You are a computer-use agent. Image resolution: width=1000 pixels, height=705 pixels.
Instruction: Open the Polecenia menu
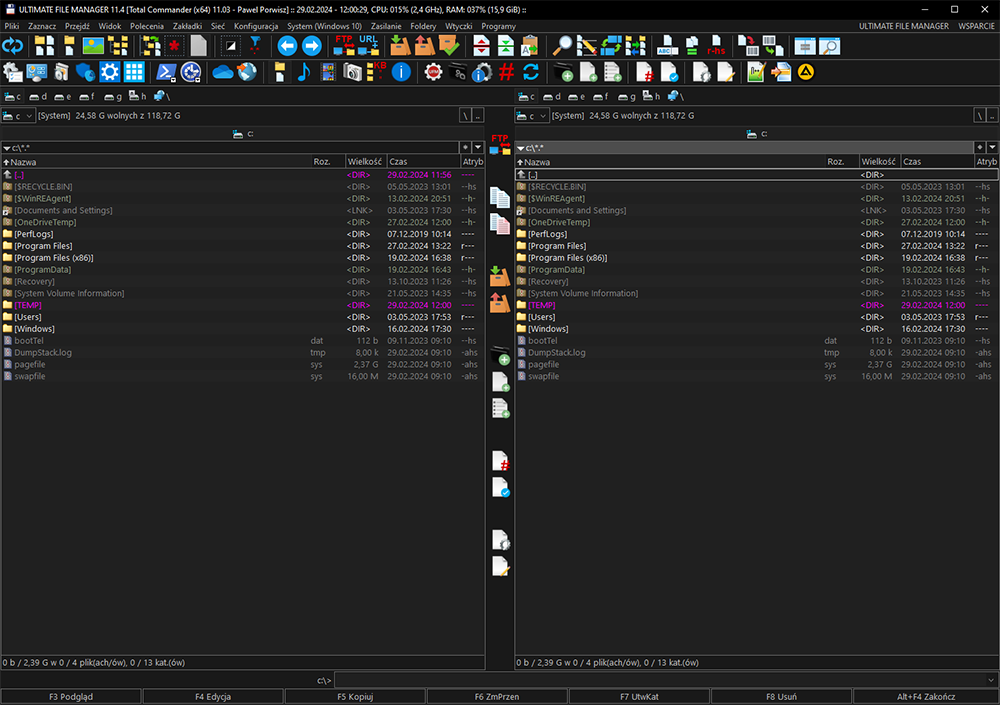[x=147, y=26]
